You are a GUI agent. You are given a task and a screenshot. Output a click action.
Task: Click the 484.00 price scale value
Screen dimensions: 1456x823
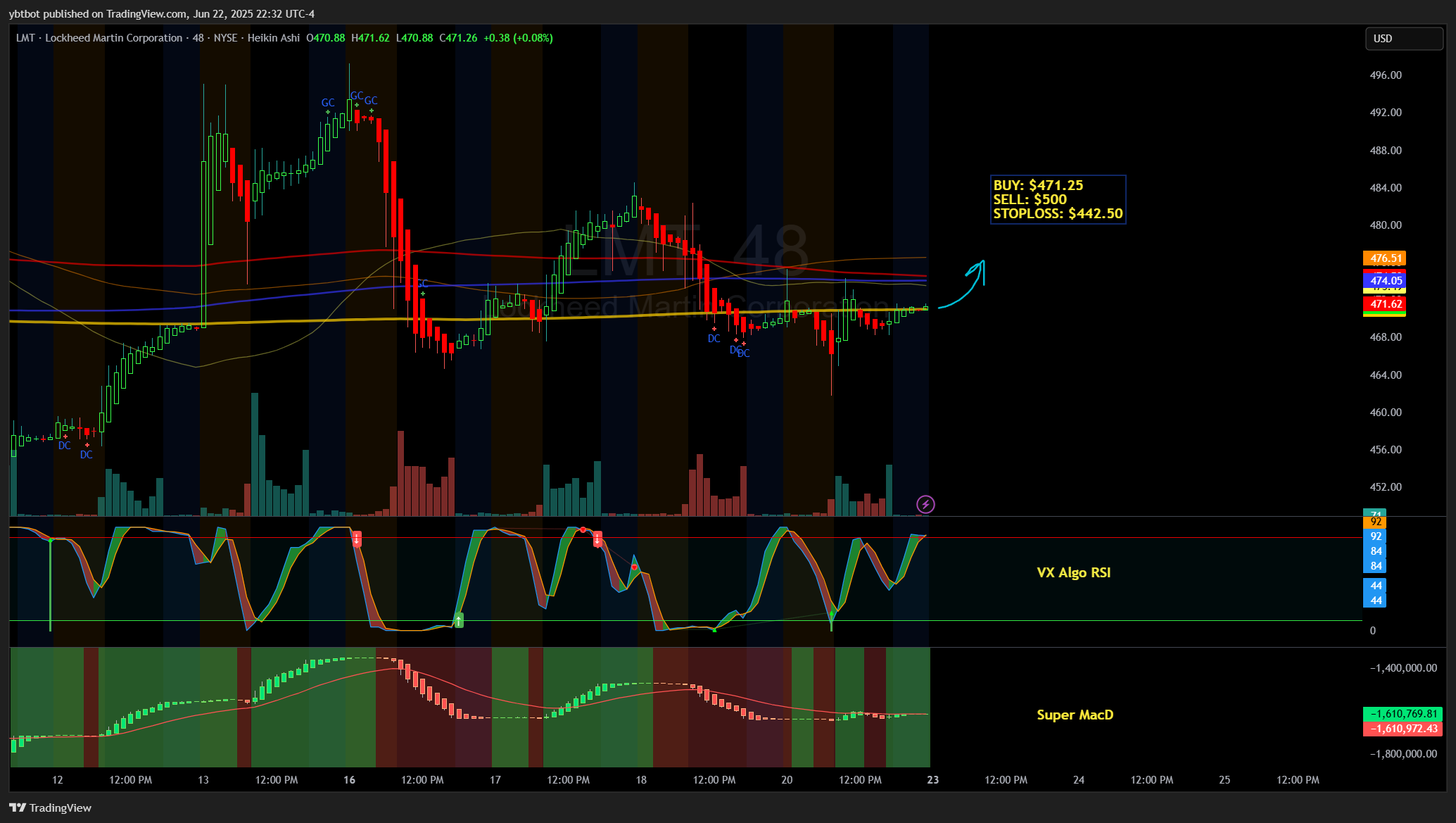pyautogui.click(x=1385, y=188)
